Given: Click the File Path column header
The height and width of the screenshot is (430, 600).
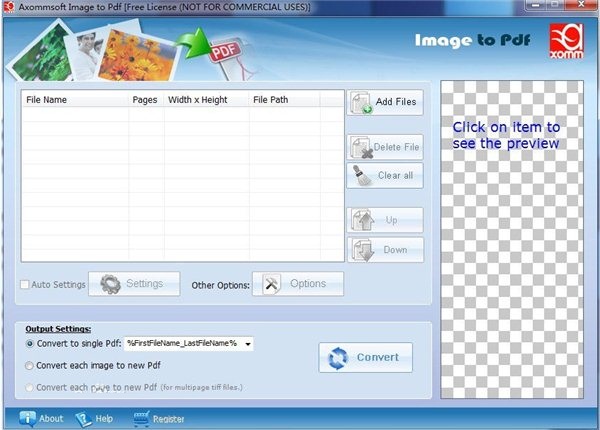Looking at the screenshot, I should [284, 100].
